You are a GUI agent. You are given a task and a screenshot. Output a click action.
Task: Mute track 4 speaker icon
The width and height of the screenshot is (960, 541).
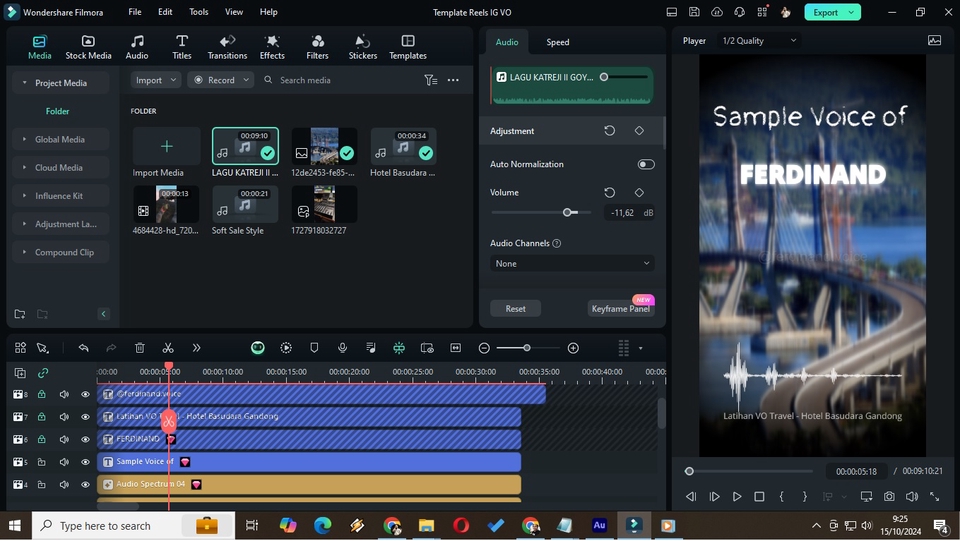pos(64,485)
